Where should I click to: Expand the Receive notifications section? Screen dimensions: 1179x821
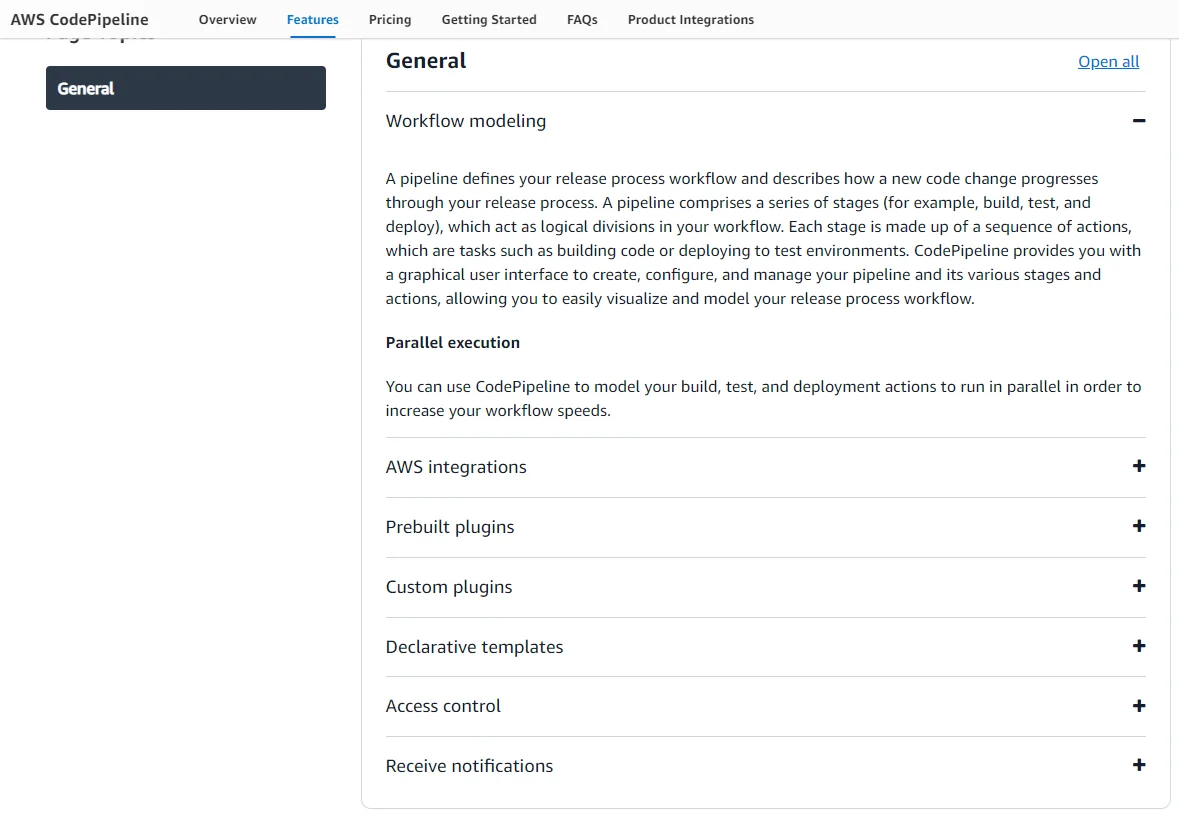[x=765, y=766]
